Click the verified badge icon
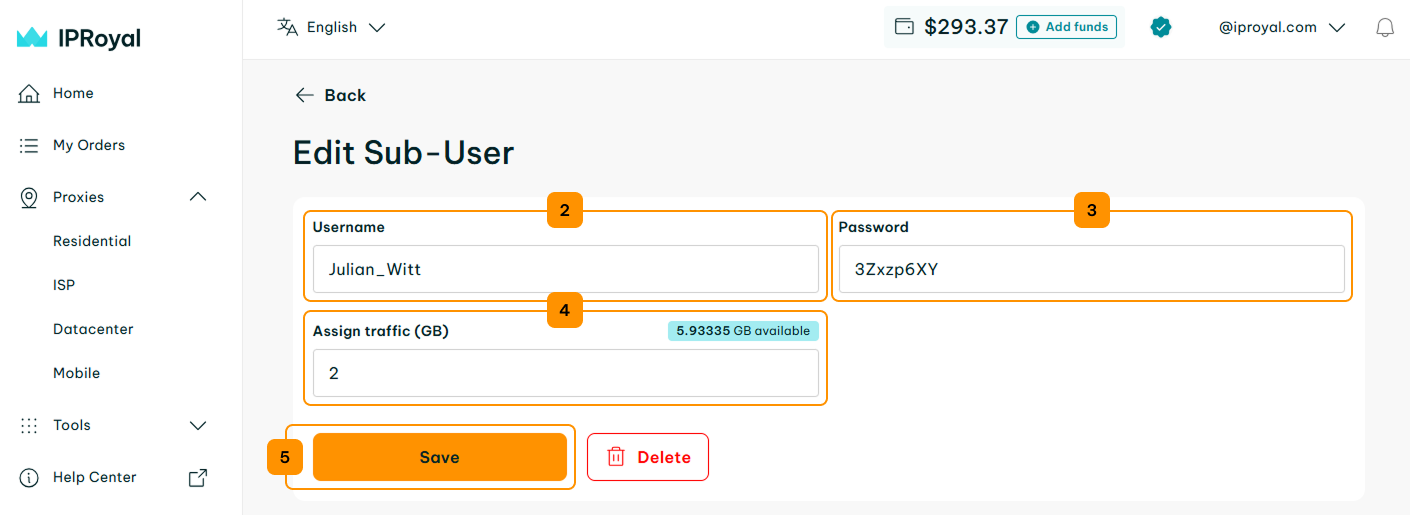The image size is (1410, 515). coord(1161,27)
